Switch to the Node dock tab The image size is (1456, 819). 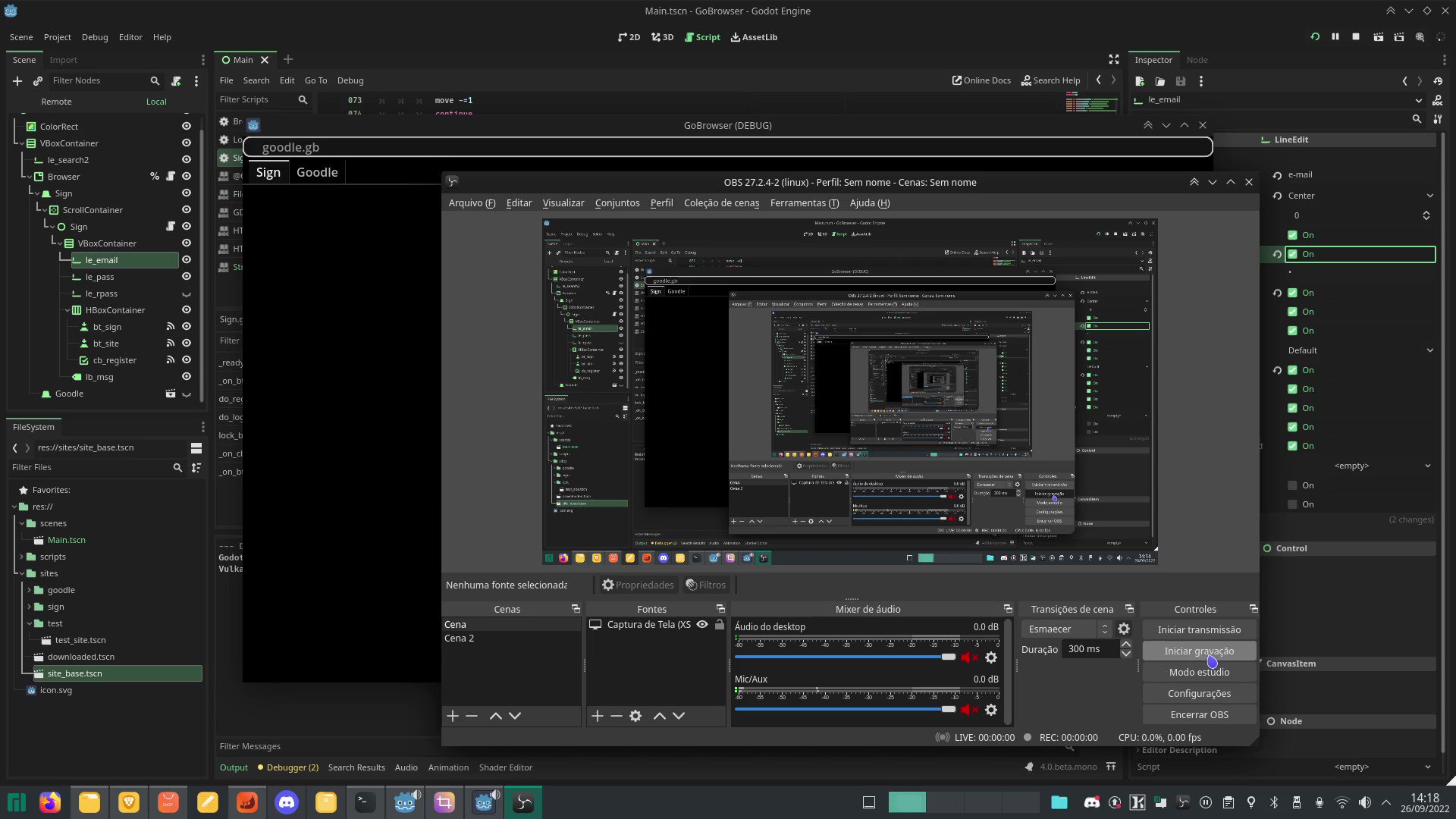point(1197,60)
